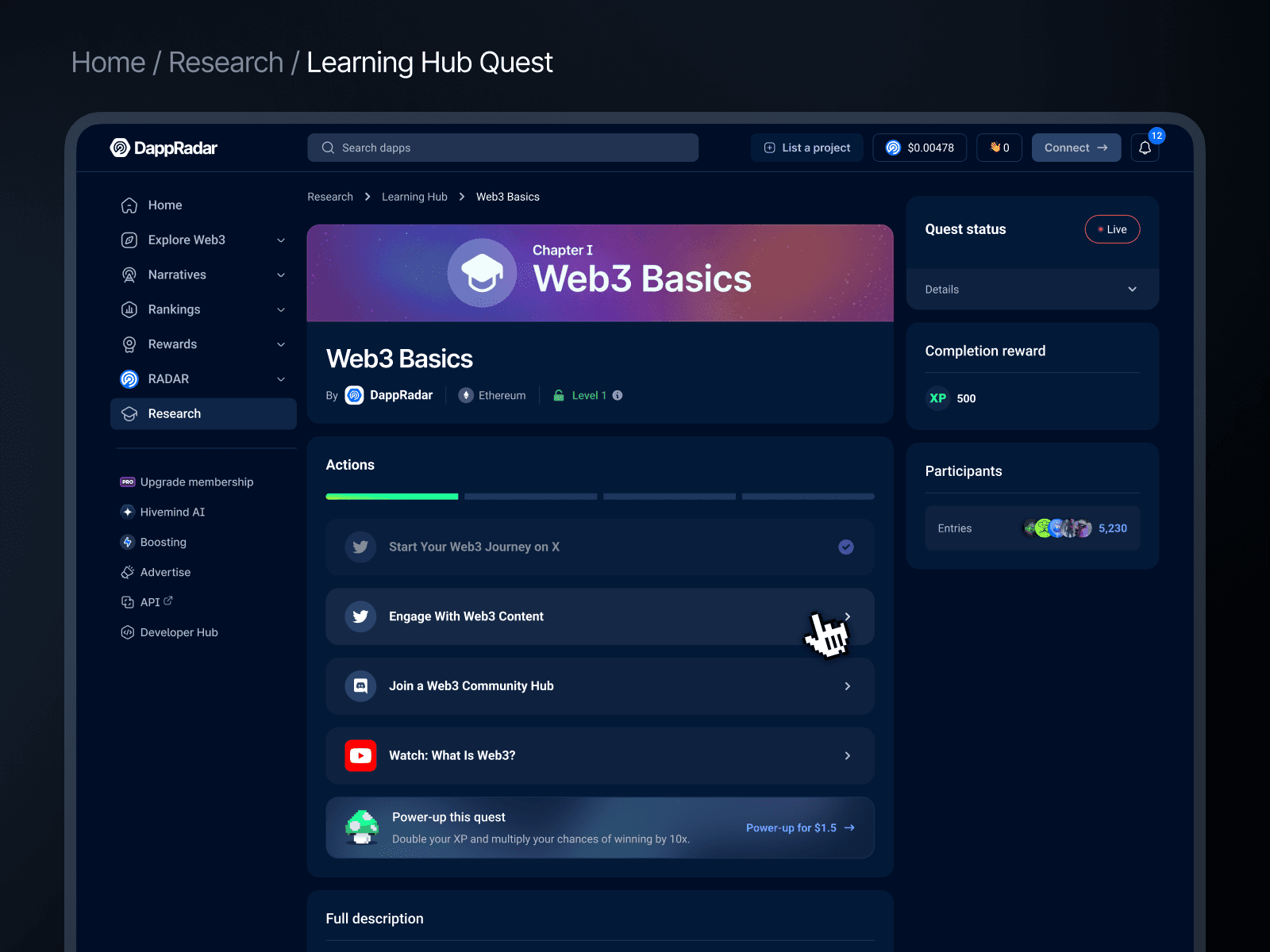Expand the Quest status Details dropdown

point(1032,290)
